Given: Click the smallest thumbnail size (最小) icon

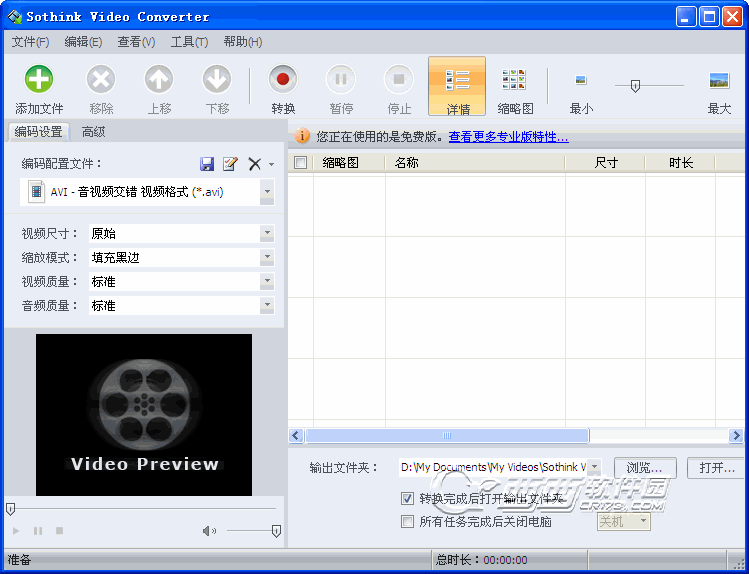Looking at the screenshot, I should [x=581, y=80].
